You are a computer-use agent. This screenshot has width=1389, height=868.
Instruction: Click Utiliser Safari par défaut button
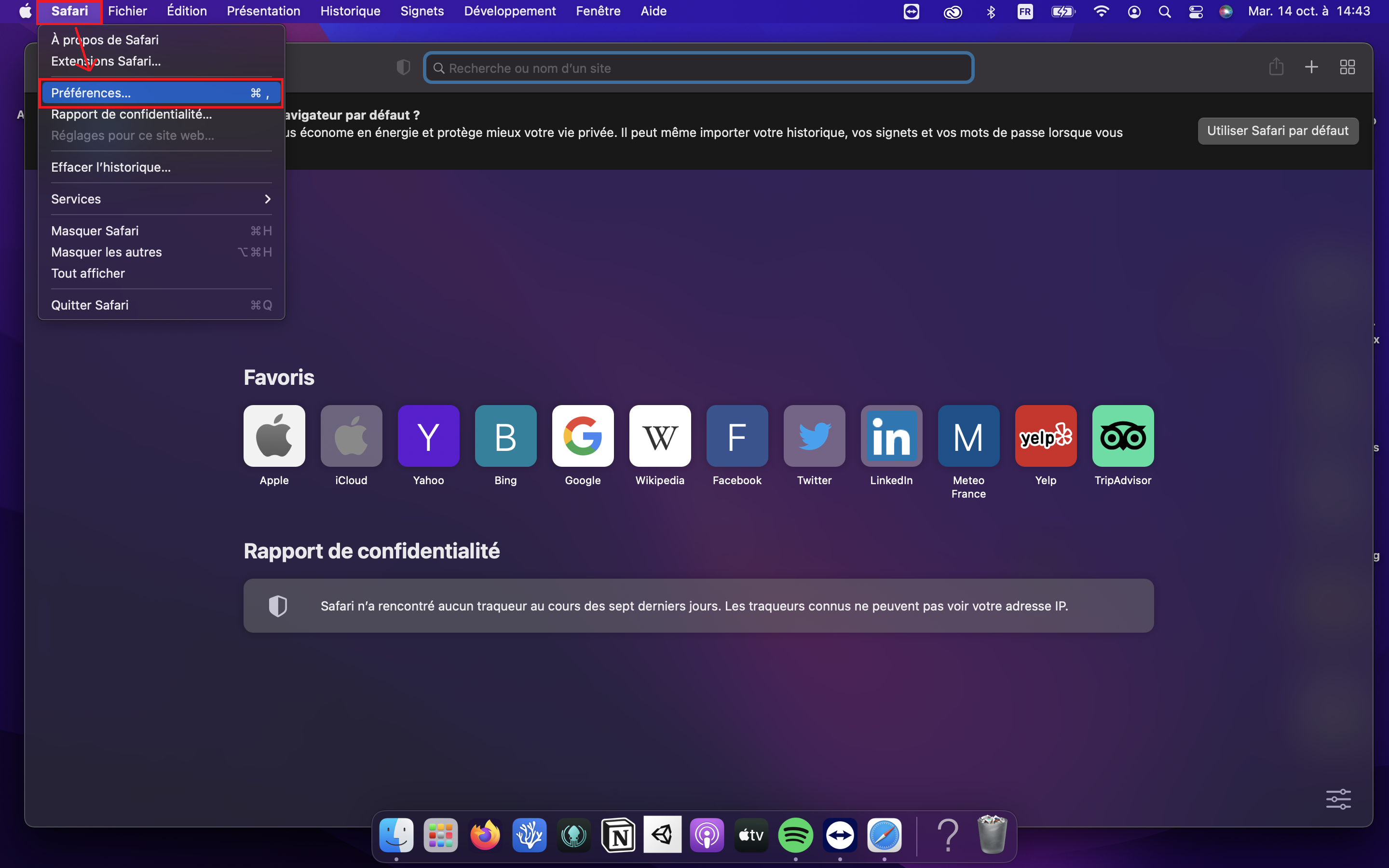click(x=1278, y=131)
